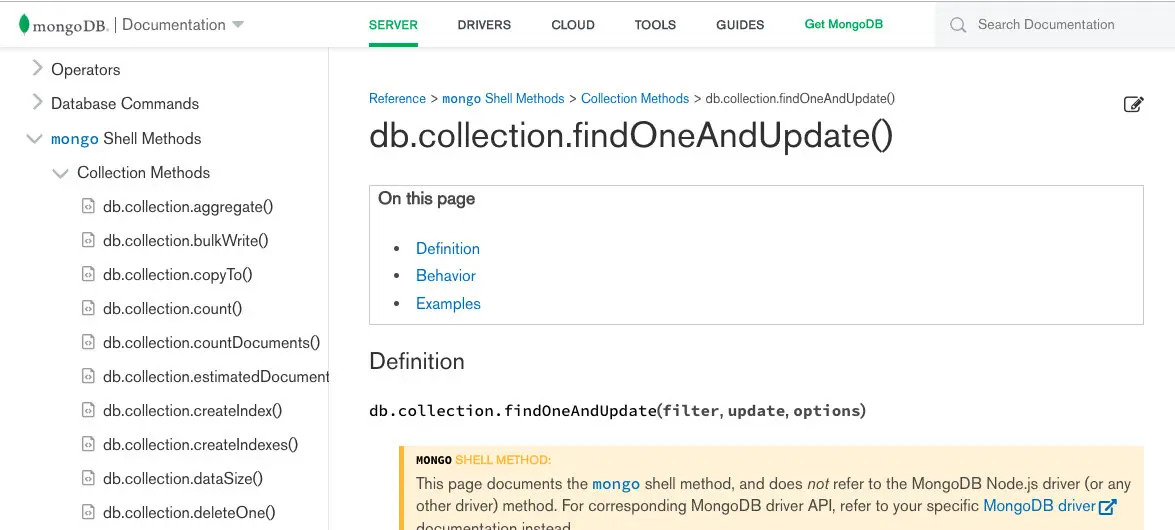Open db.collection.bulkWrite() sidebar link

pos(186,241)
